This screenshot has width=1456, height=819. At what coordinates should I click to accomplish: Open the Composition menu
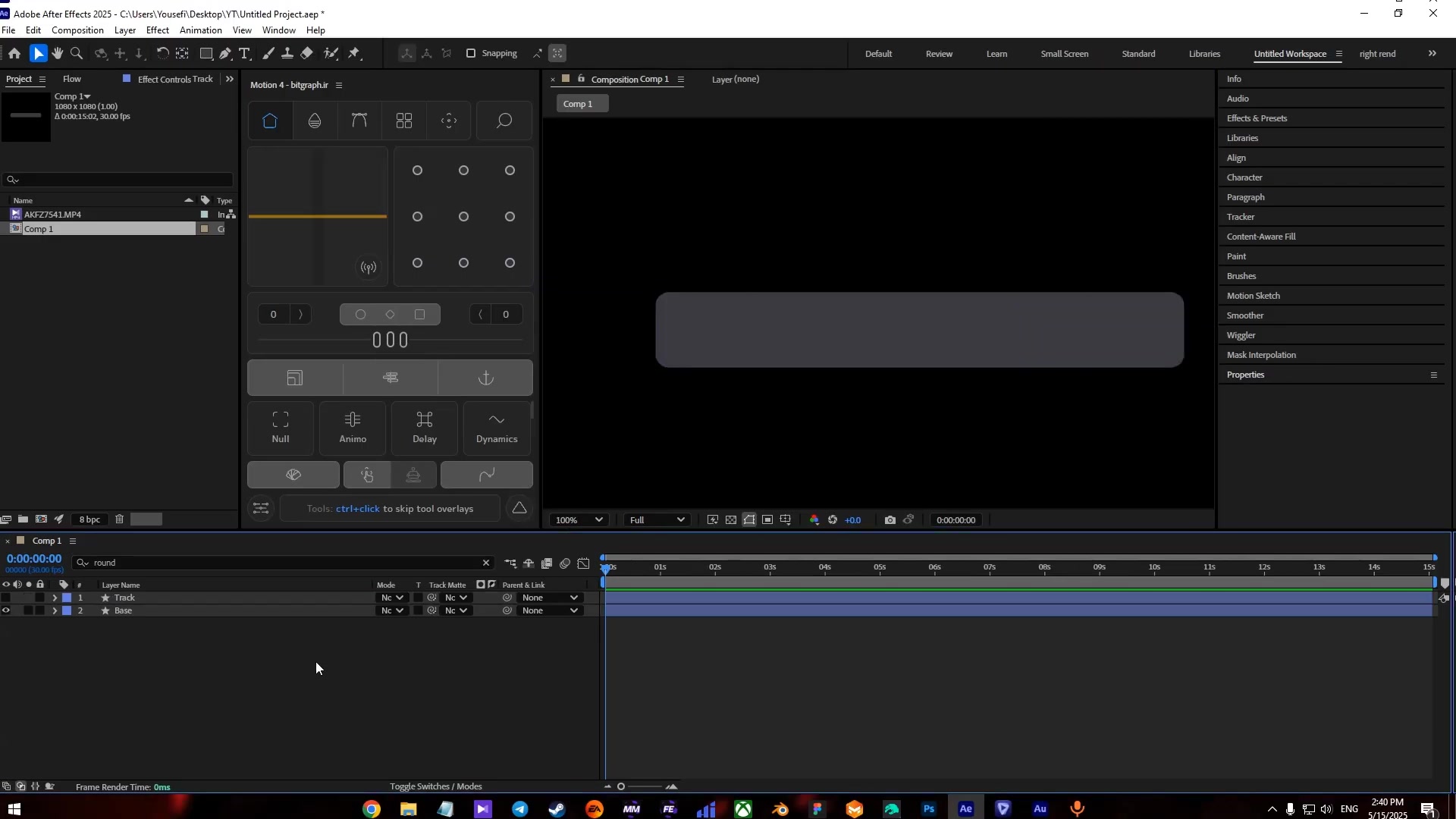[77, 30]
